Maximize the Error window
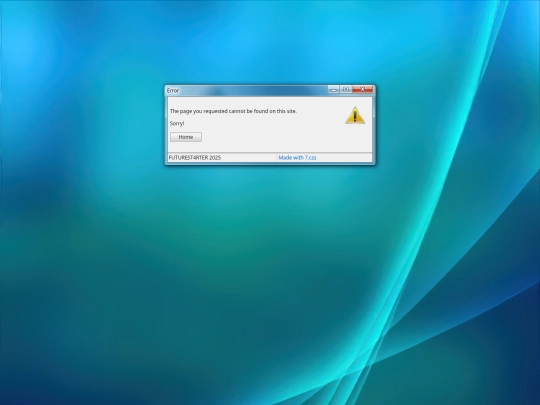Screen dimensions: 540x405 click(346, 90)
